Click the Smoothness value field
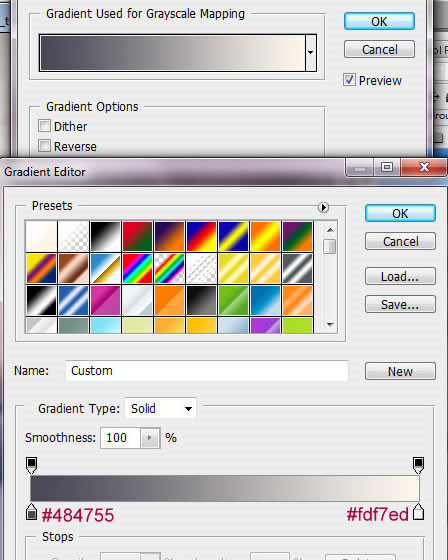The image size is (448, 560). click(x=120, y=438)
